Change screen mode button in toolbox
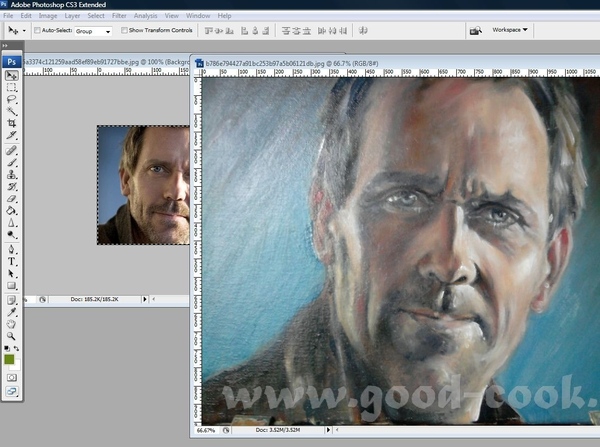This screenshot has width=600, height=447. click(x=11, y=392)
